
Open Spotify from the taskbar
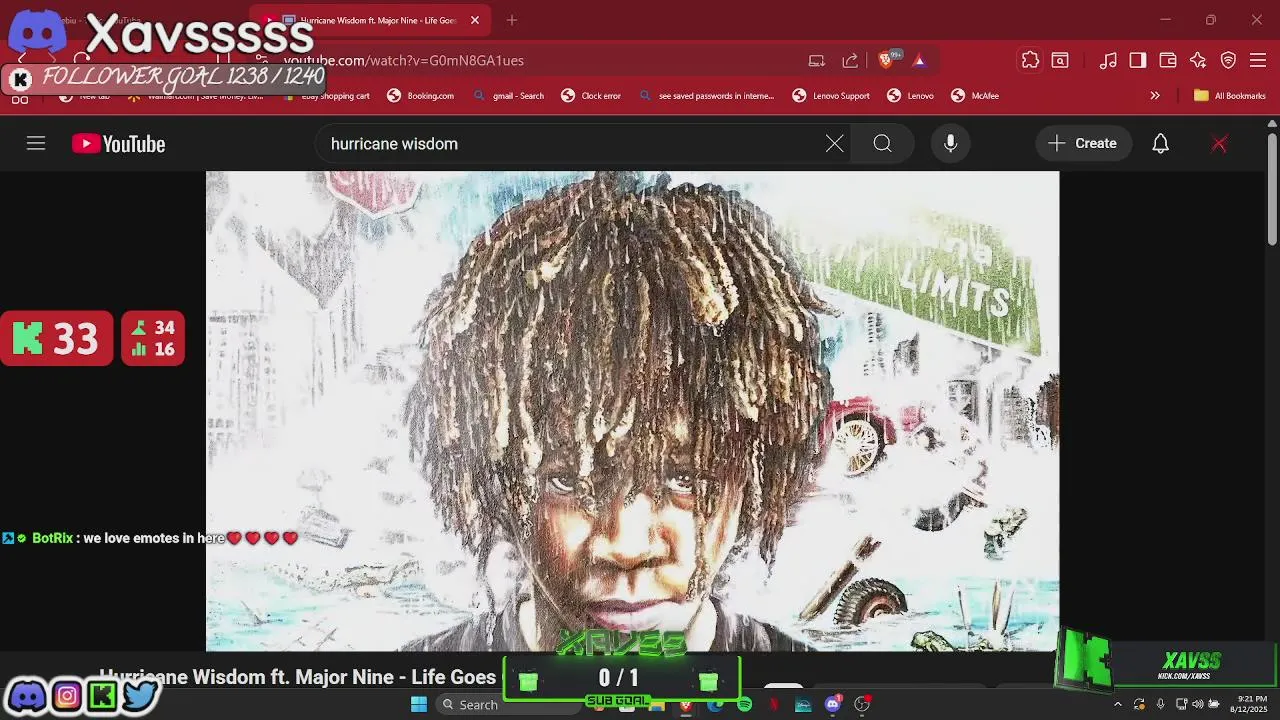coord(744,704)
